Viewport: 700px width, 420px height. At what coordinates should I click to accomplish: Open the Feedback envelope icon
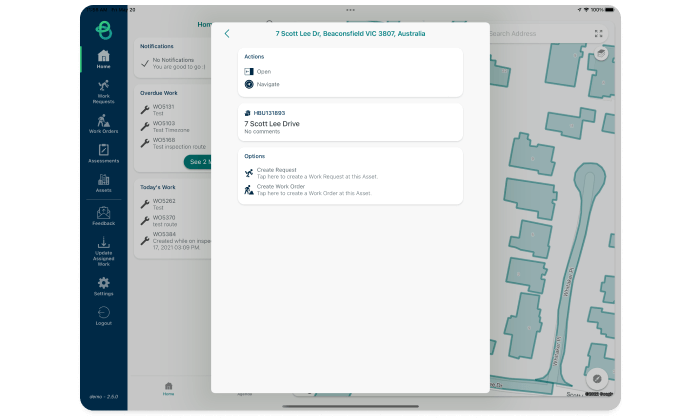point(103,215)
